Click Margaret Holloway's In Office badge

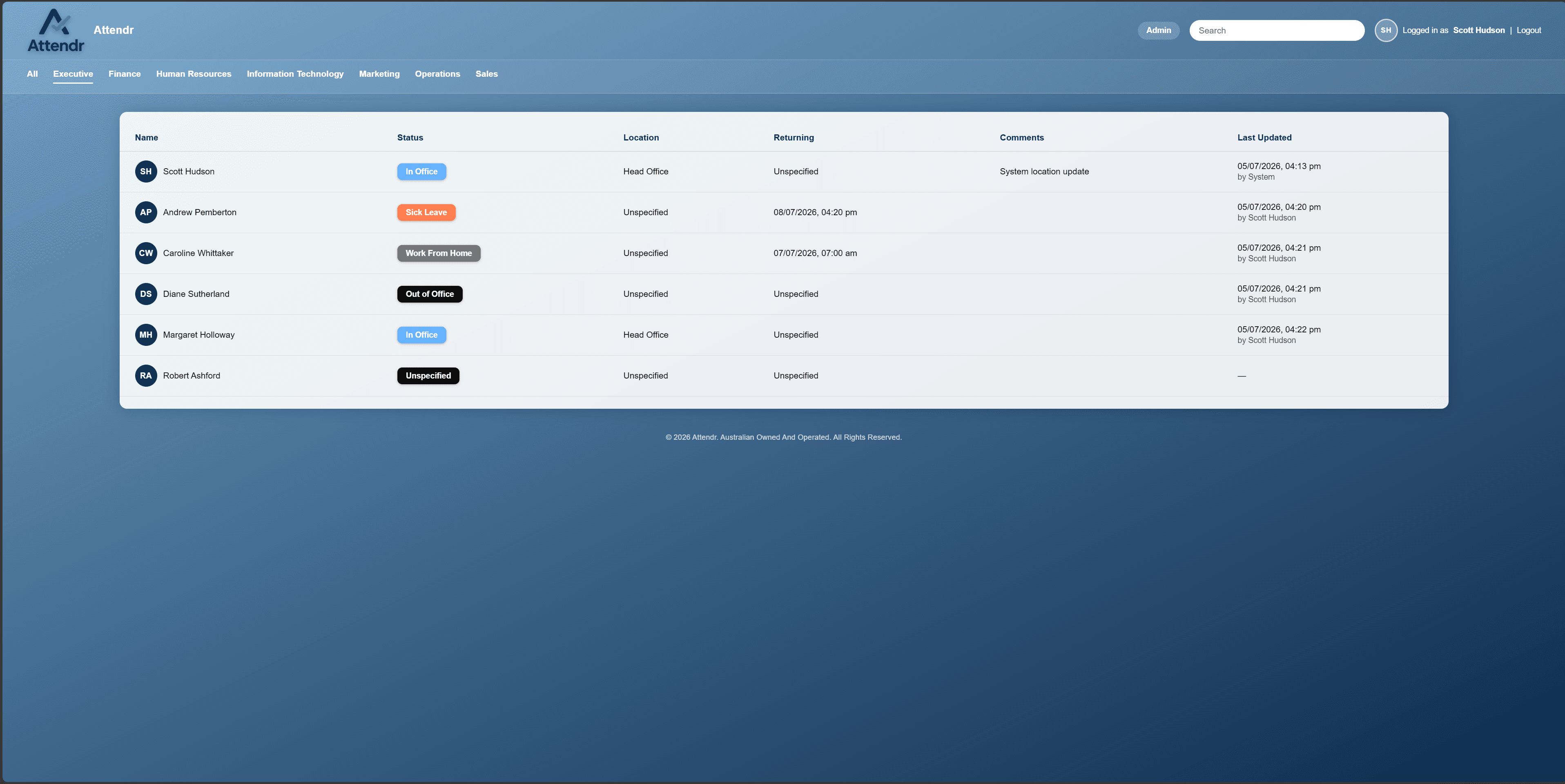click(421, 334)
